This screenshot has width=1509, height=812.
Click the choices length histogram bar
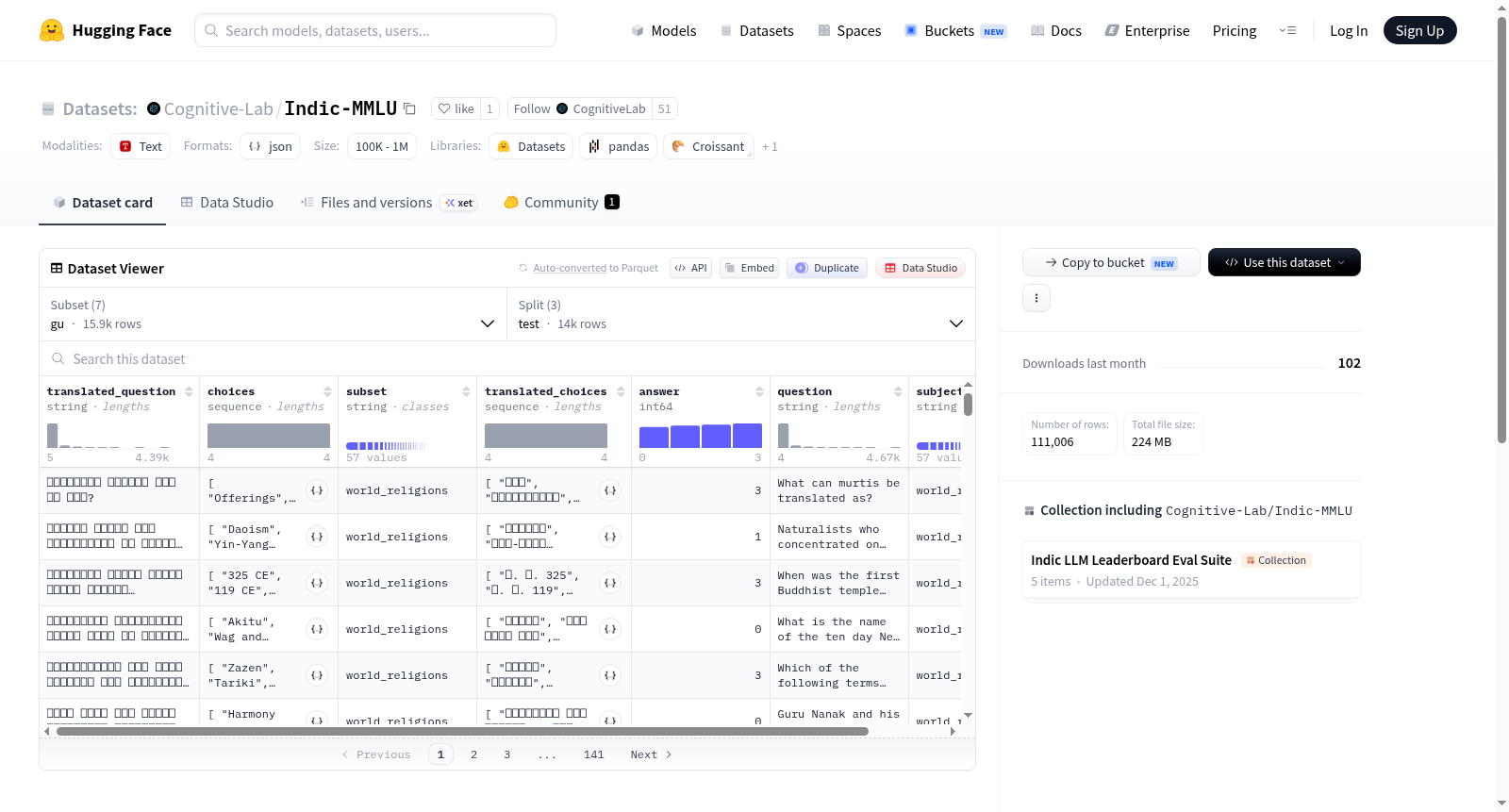pos(269,435)
